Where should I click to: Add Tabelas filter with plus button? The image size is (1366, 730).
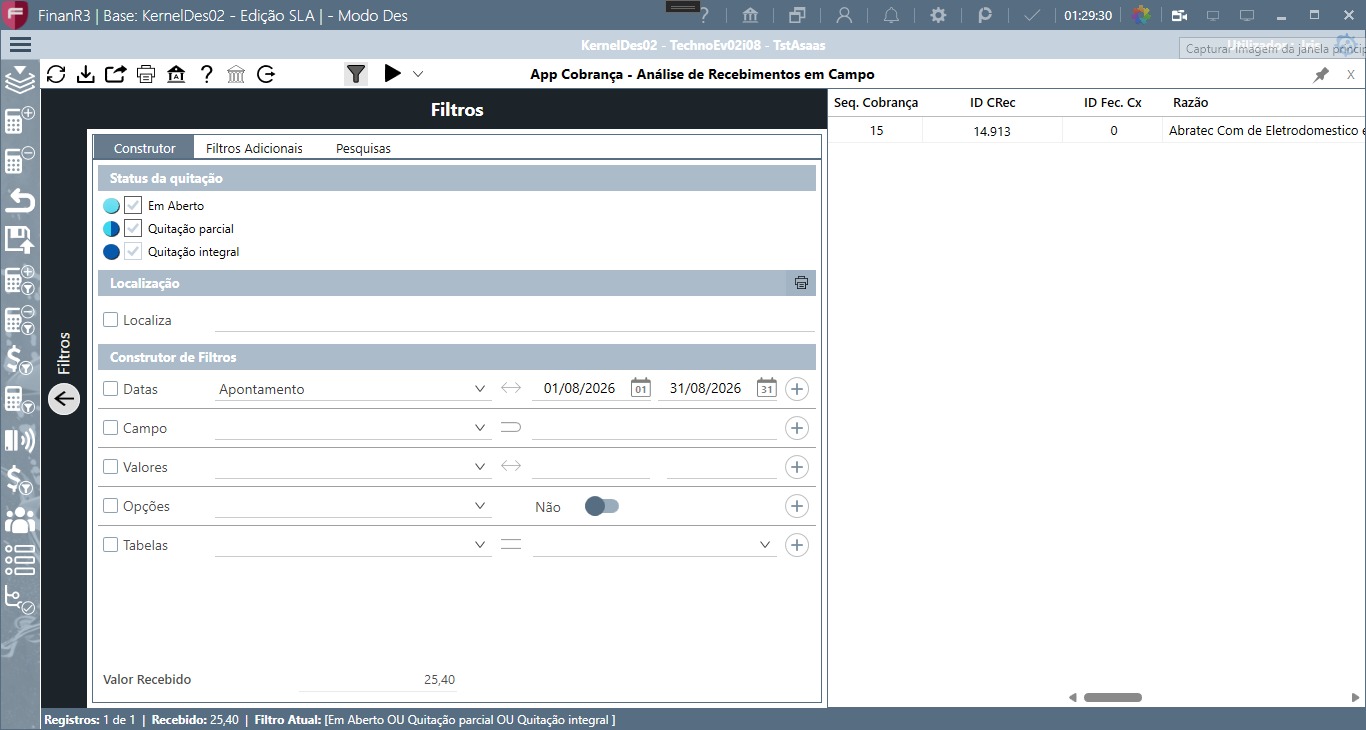(797, 545)
